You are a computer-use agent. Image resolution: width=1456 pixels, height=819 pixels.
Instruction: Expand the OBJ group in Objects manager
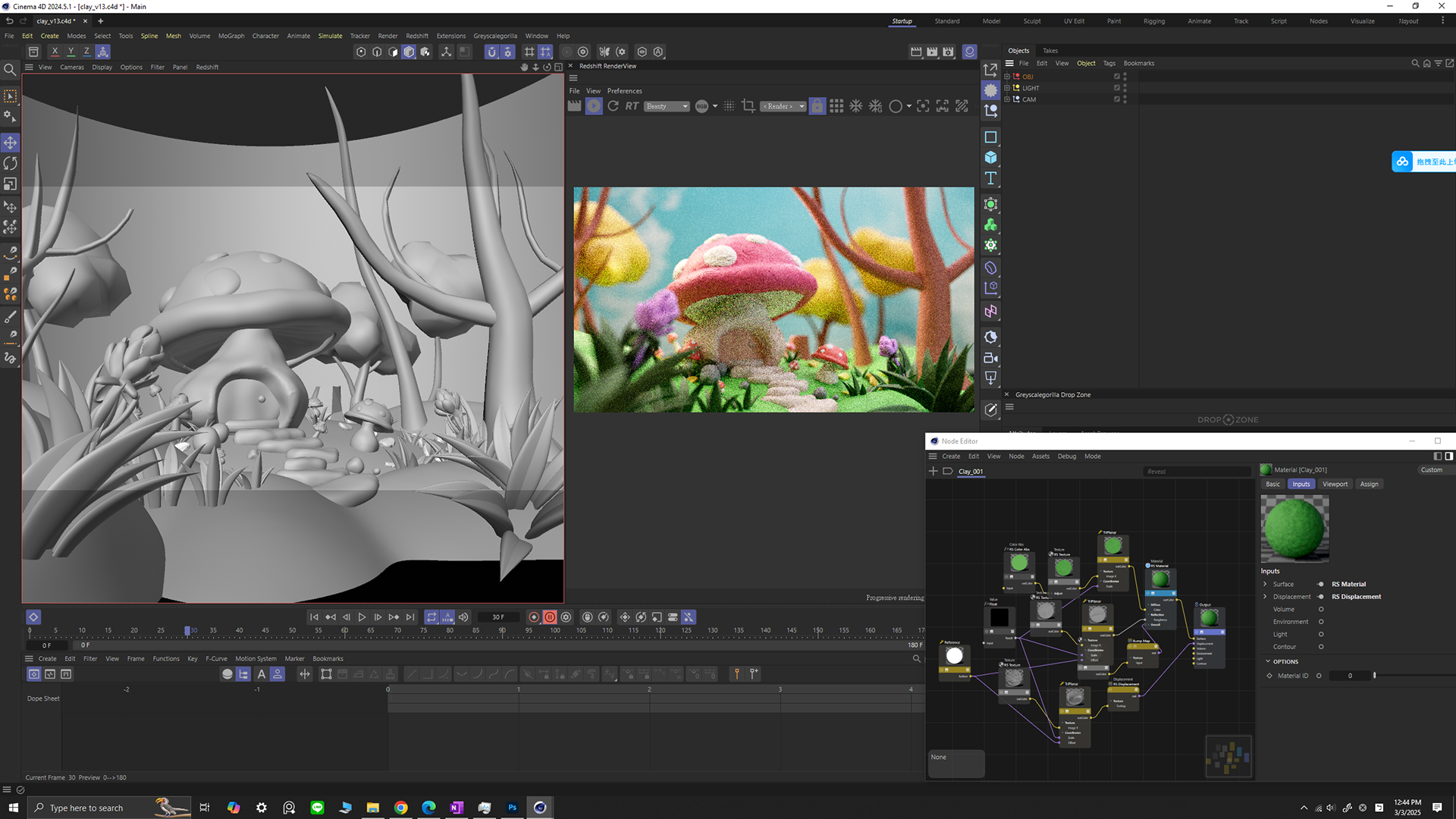point(1007,77)
